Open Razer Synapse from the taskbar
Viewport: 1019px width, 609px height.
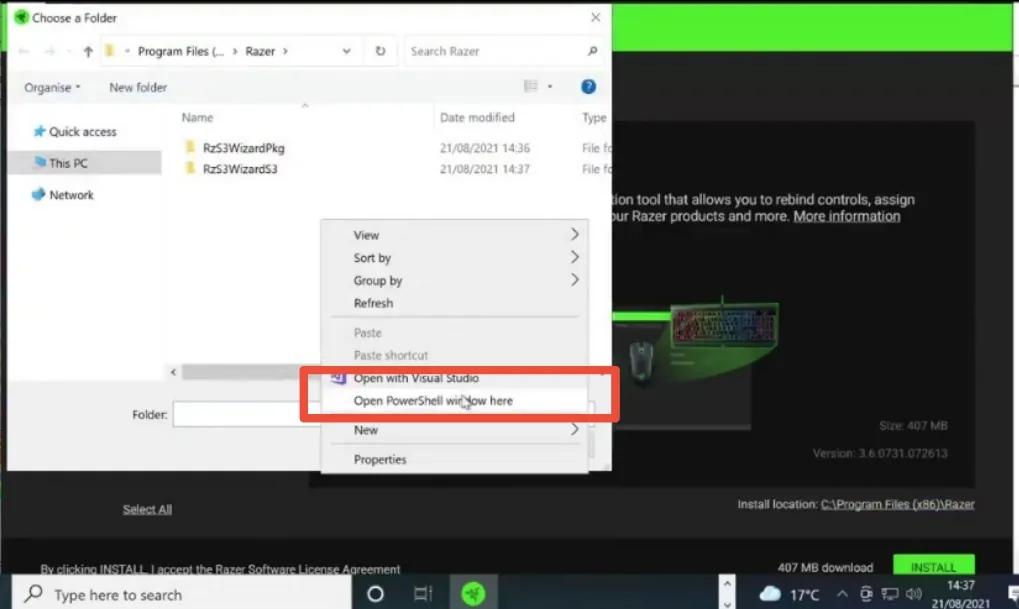pyautogui.click(x=473, y=592)
